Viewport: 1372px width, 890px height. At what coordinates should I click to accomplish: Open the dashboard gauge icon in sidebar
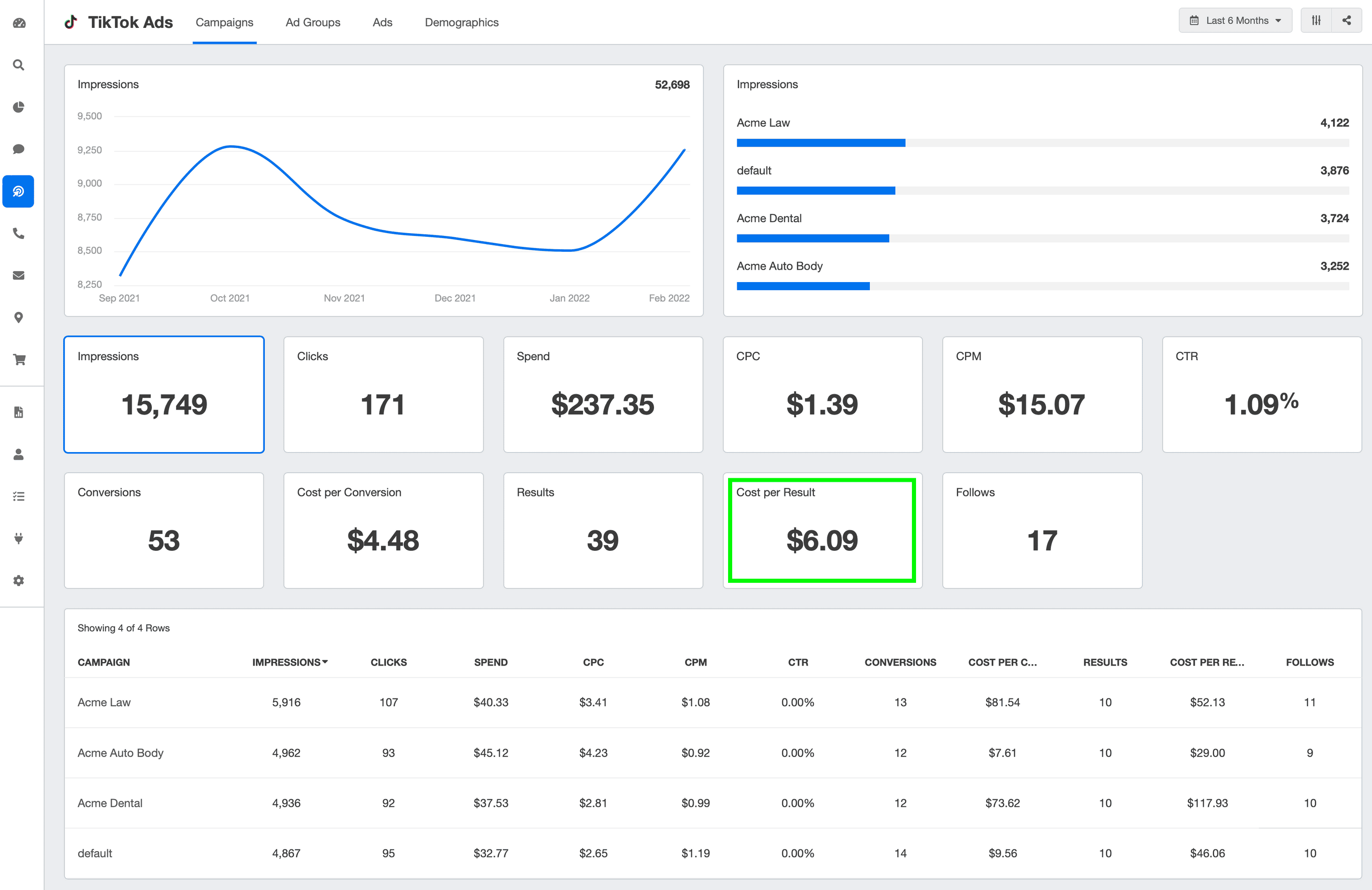19,23
